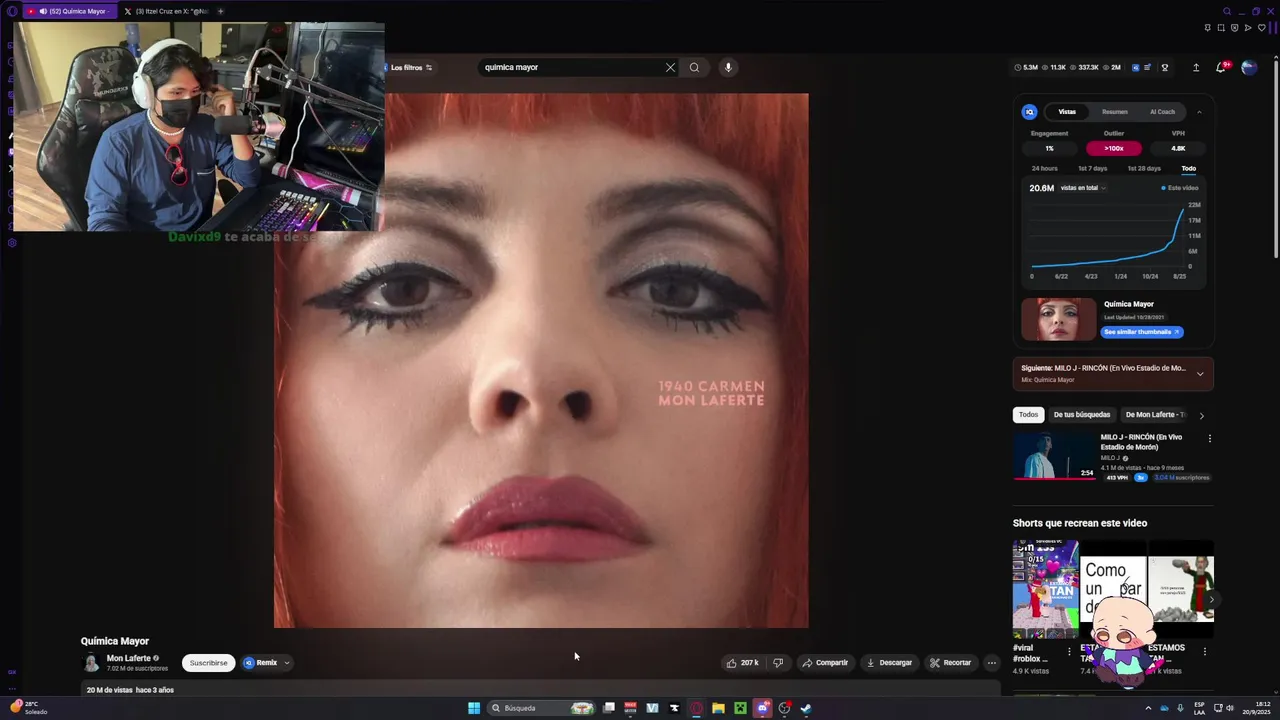Image resolution: width=1280 pixels, height=720 pixels.
Task: Clear the 'química mayor' search text
Action: [670, 67]
